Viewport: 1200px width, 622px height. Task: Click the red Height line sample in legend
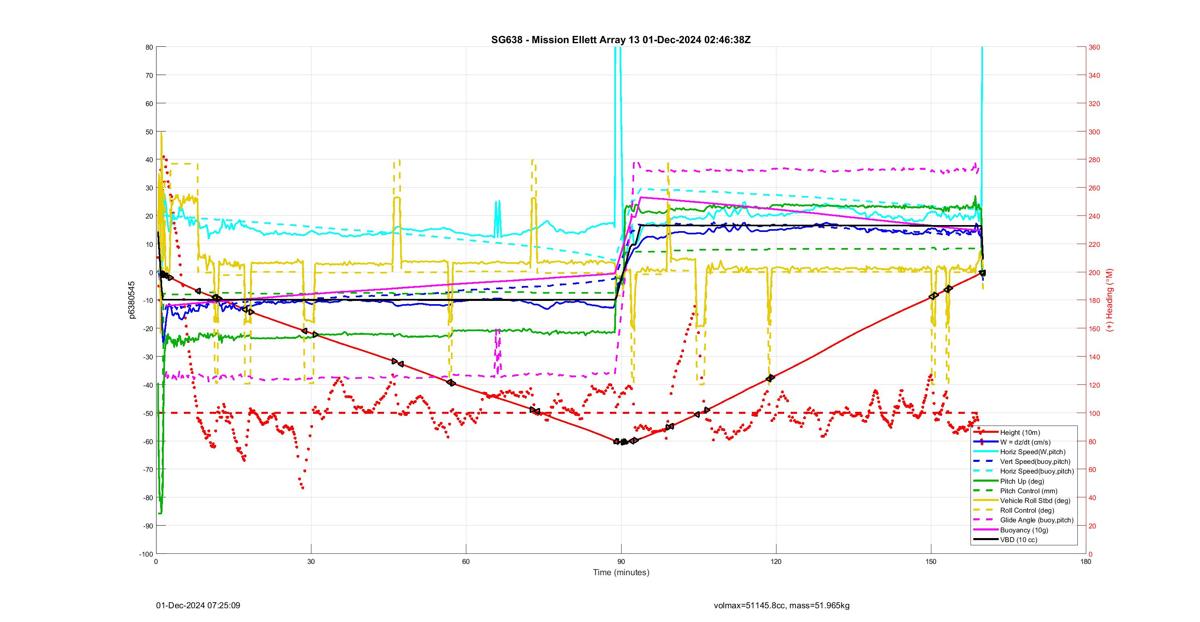[x=986, y=432]
